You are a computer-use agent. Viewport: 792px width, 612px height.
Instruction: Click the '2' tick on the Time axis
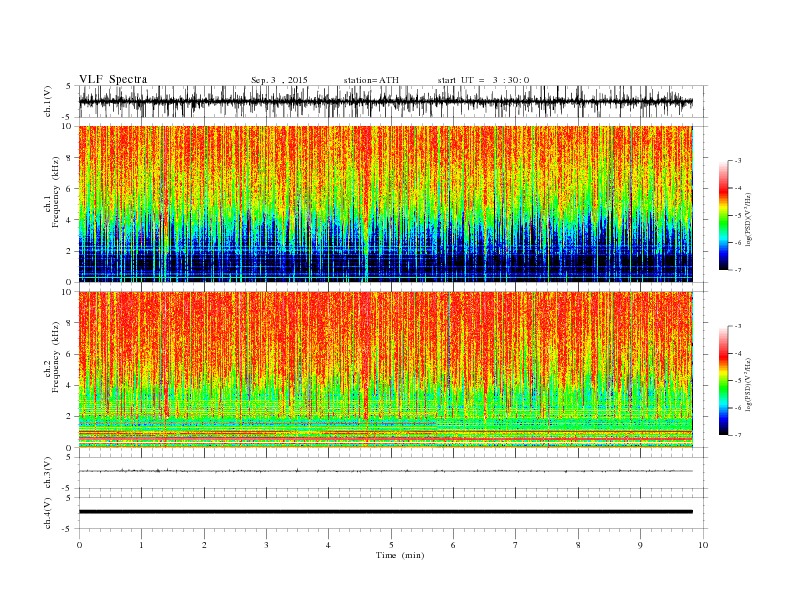coord(204,545)
